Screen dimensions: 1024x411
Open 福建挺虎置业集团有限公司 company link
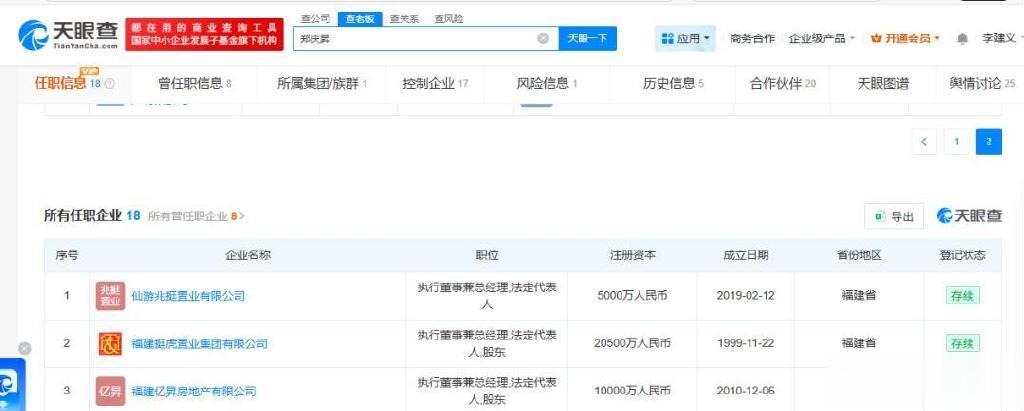pyautogui.click(x=199, y=343)
